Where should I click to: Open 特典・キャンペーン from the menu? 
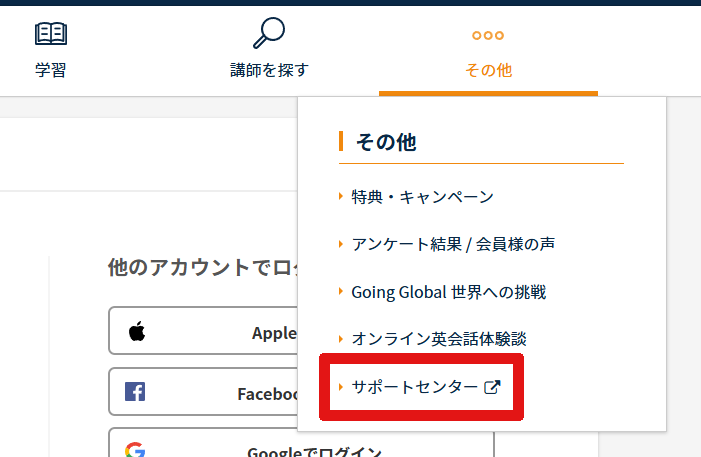tap(422, 197)
